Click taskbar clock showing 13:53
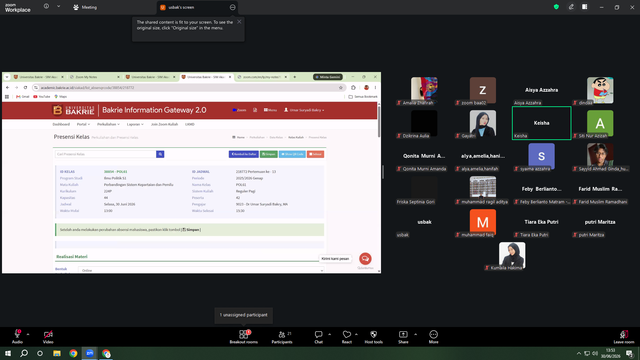Viewport: 640px width, 360px height. coord(610,353)
